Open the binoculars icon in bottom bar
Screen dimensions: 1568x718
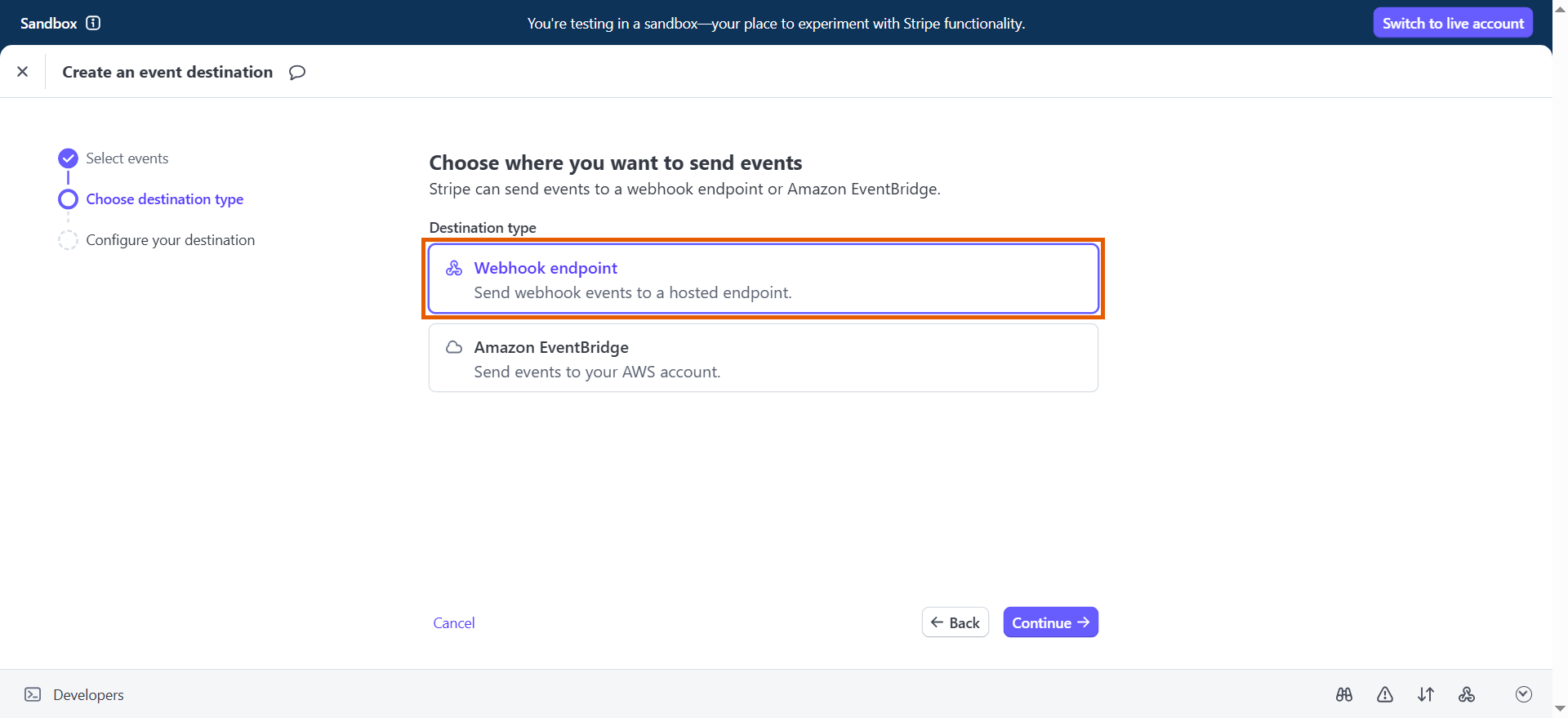click(1344, 694)
